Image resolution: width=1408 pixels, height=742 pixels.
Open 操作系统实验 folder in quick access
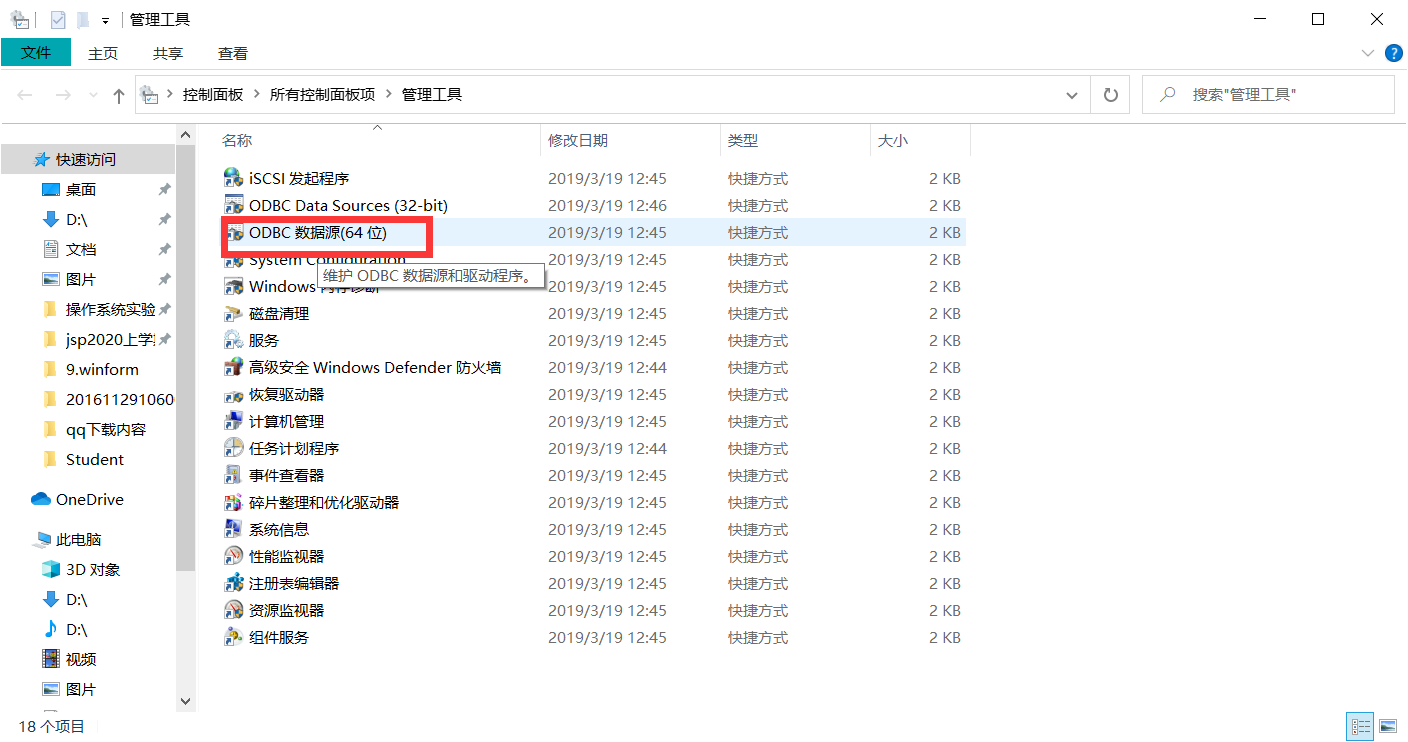tap(110, 309)
